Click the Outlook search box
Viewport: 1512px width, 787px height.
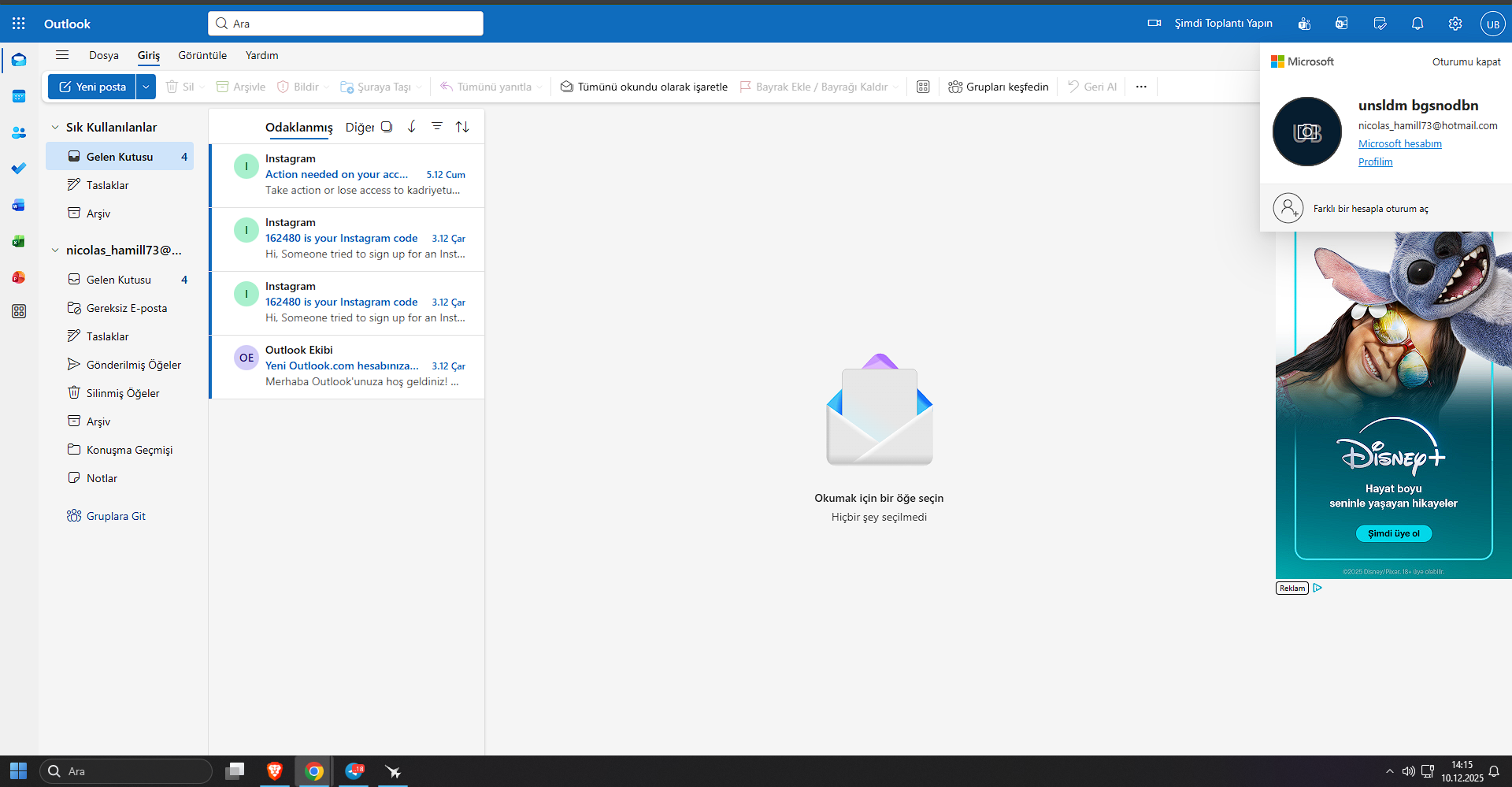point(346,24)
